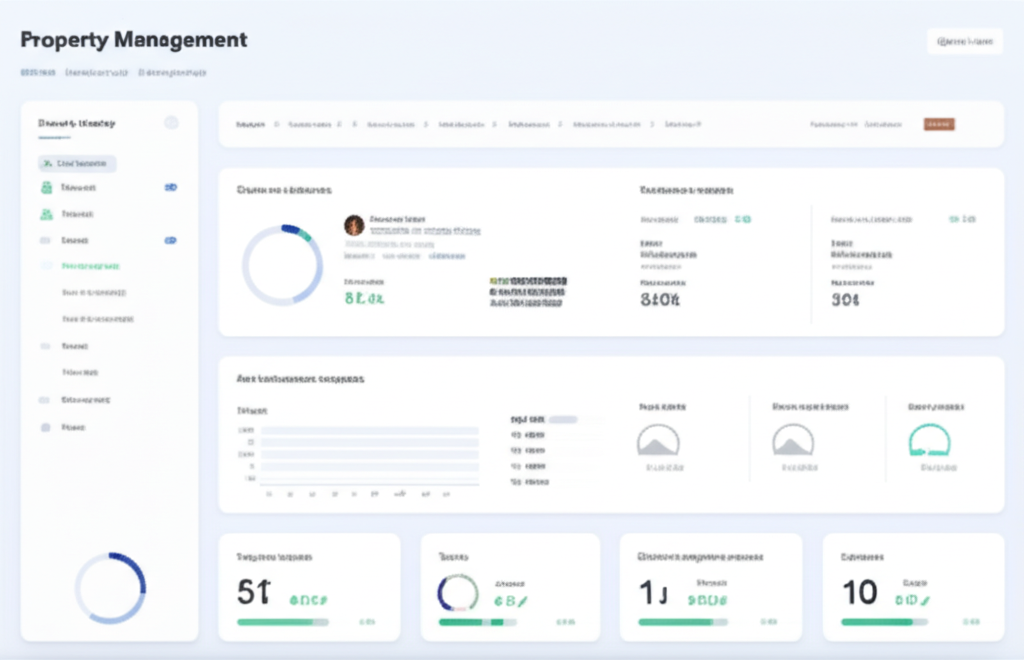The width and height of the screenshot is (1024, 660).
Task: Toggle the lower blue switch in the sidebar
Action: click(170, 240)
